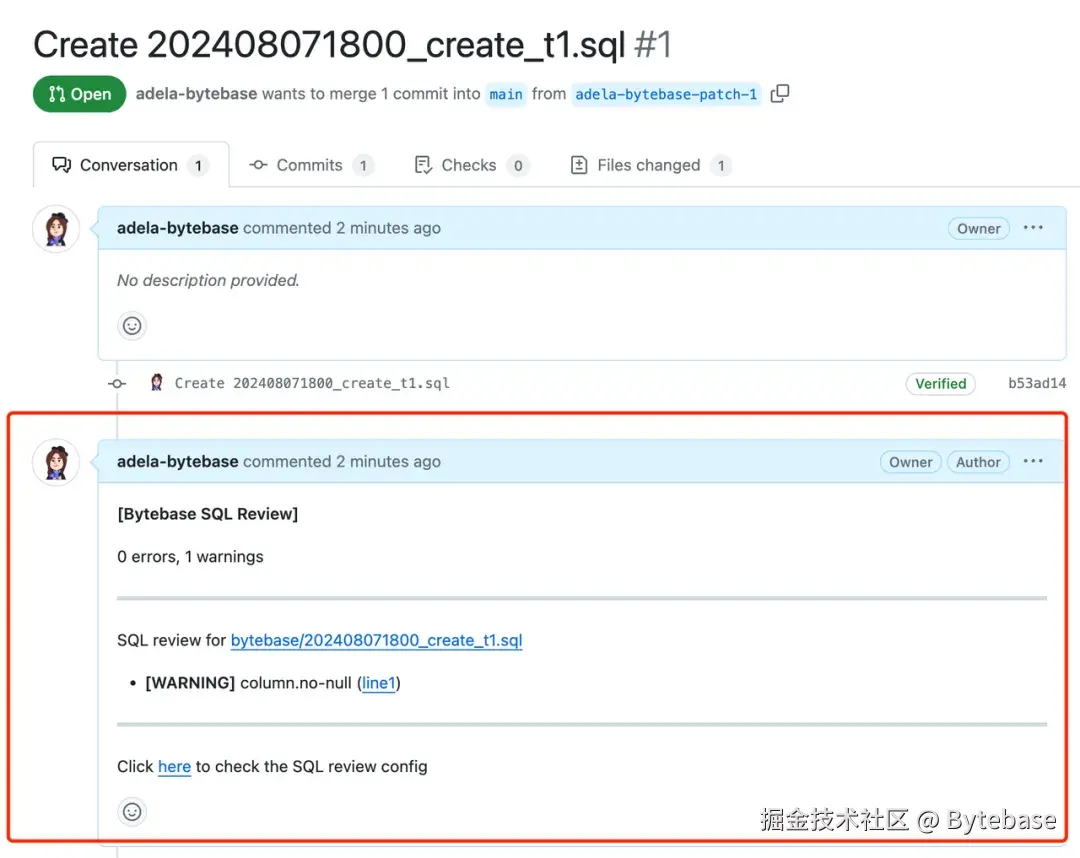Viewport: 1080px width, 858px height.
Task: Click the #1 pull request number
Action: [x=652, y=45]
